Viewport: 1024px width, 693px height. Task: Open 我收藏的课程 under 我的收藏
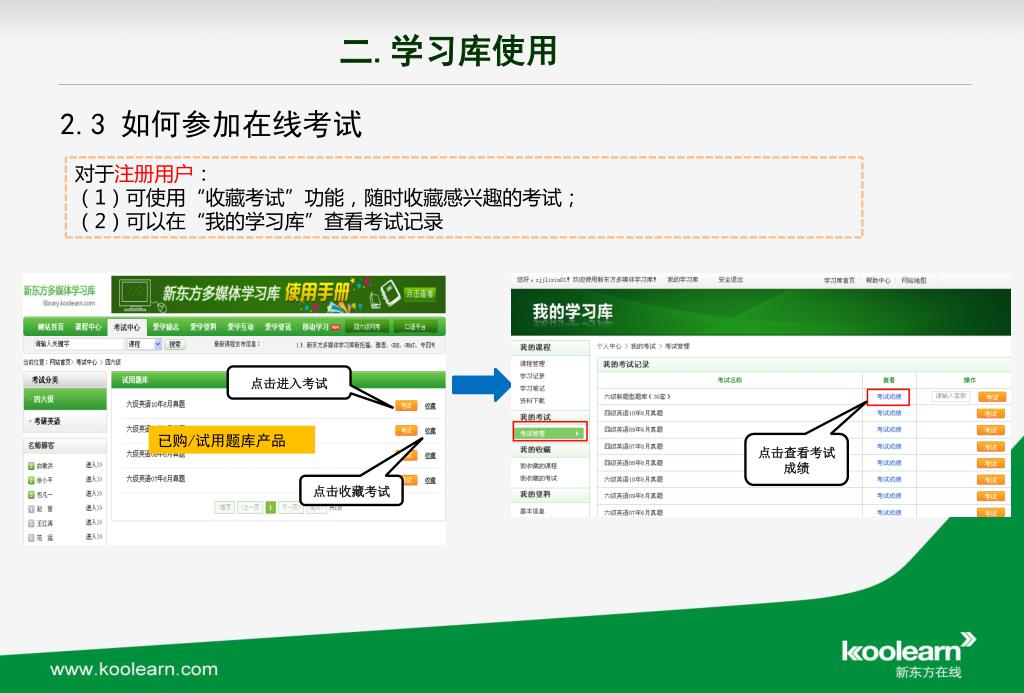(x=538, y=466)
